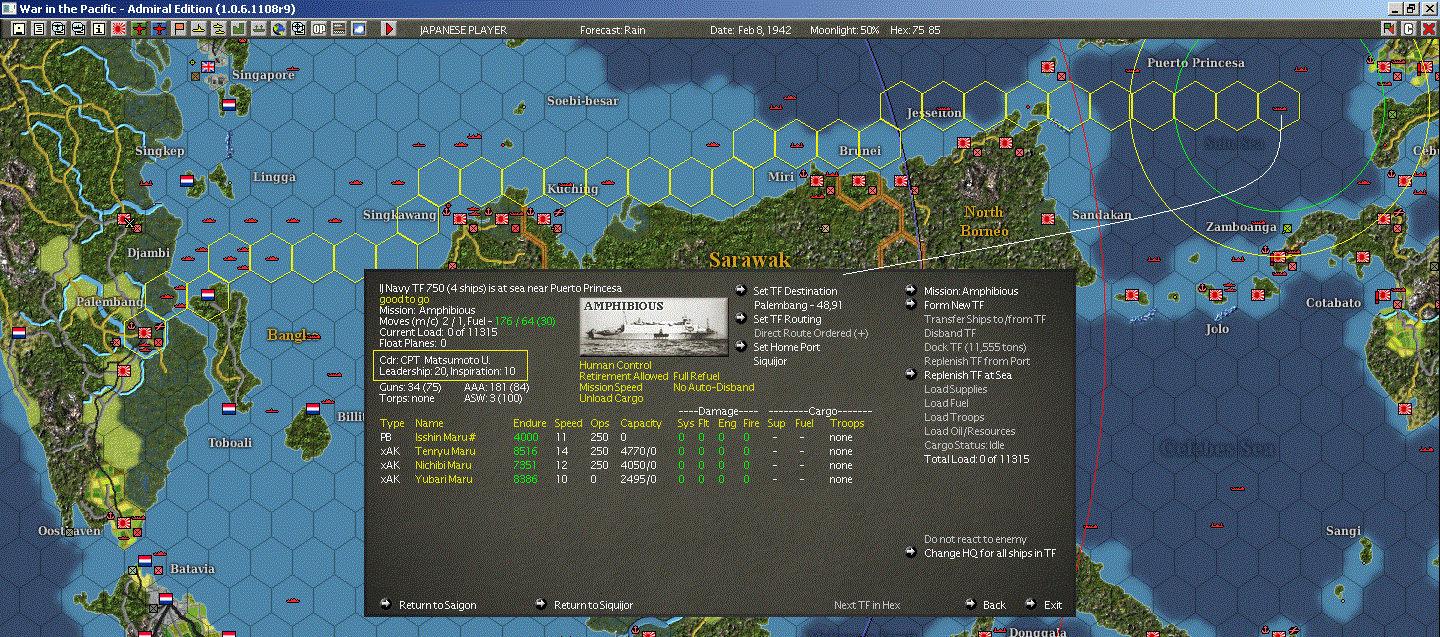Click the Dutch flag icon at Batavia
This screenshot has width=1440, height=637.
click(167, 599)
